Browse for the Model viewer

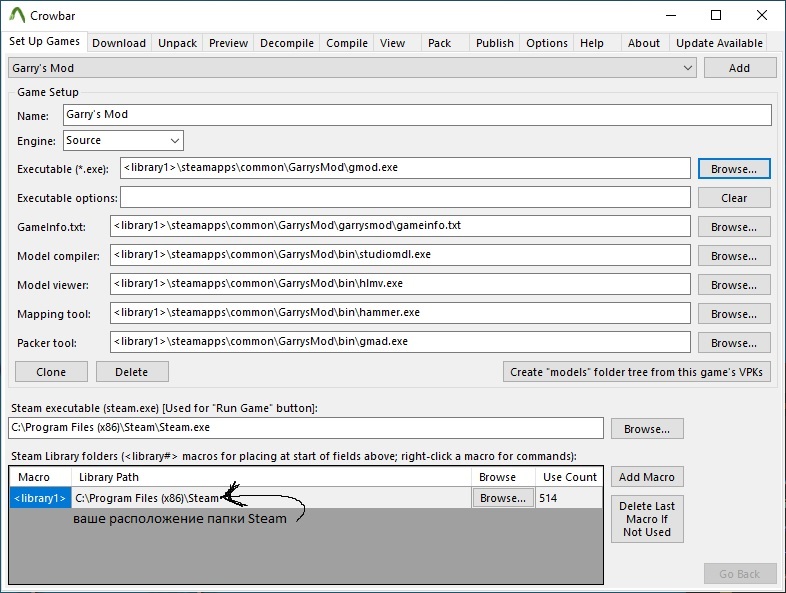click(734, 285)
